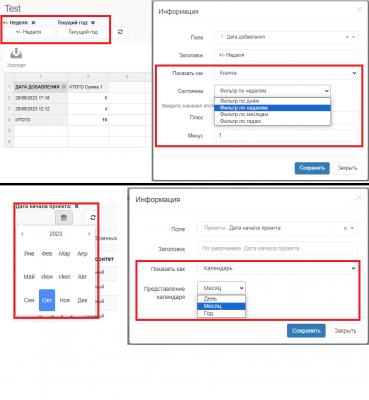Apply the 'Текущий год' filter button
369x400 pixels.
[83, 32]
